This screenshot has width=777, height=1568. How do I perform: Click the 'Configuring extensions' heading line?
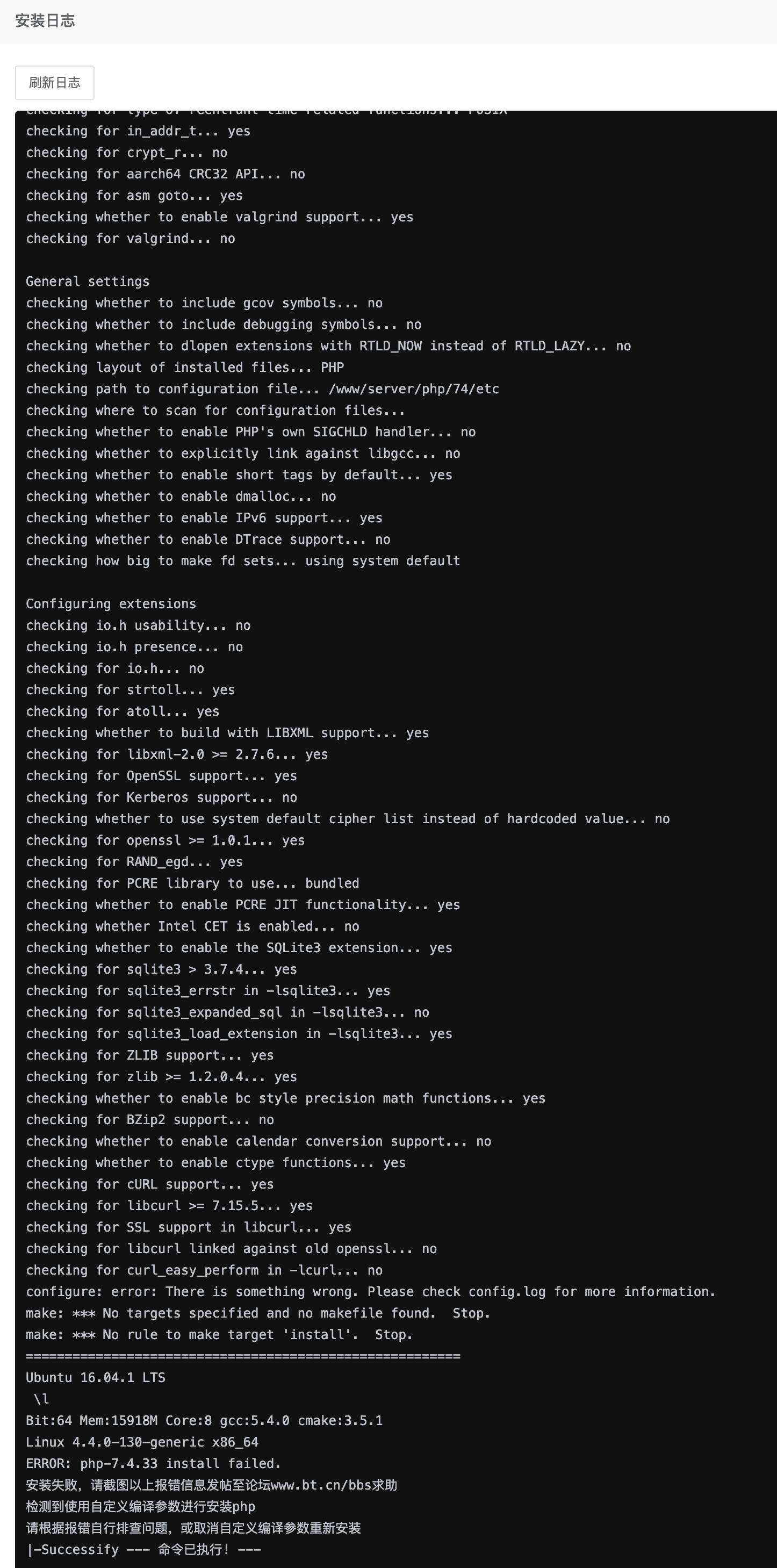(x=111, y=604)
